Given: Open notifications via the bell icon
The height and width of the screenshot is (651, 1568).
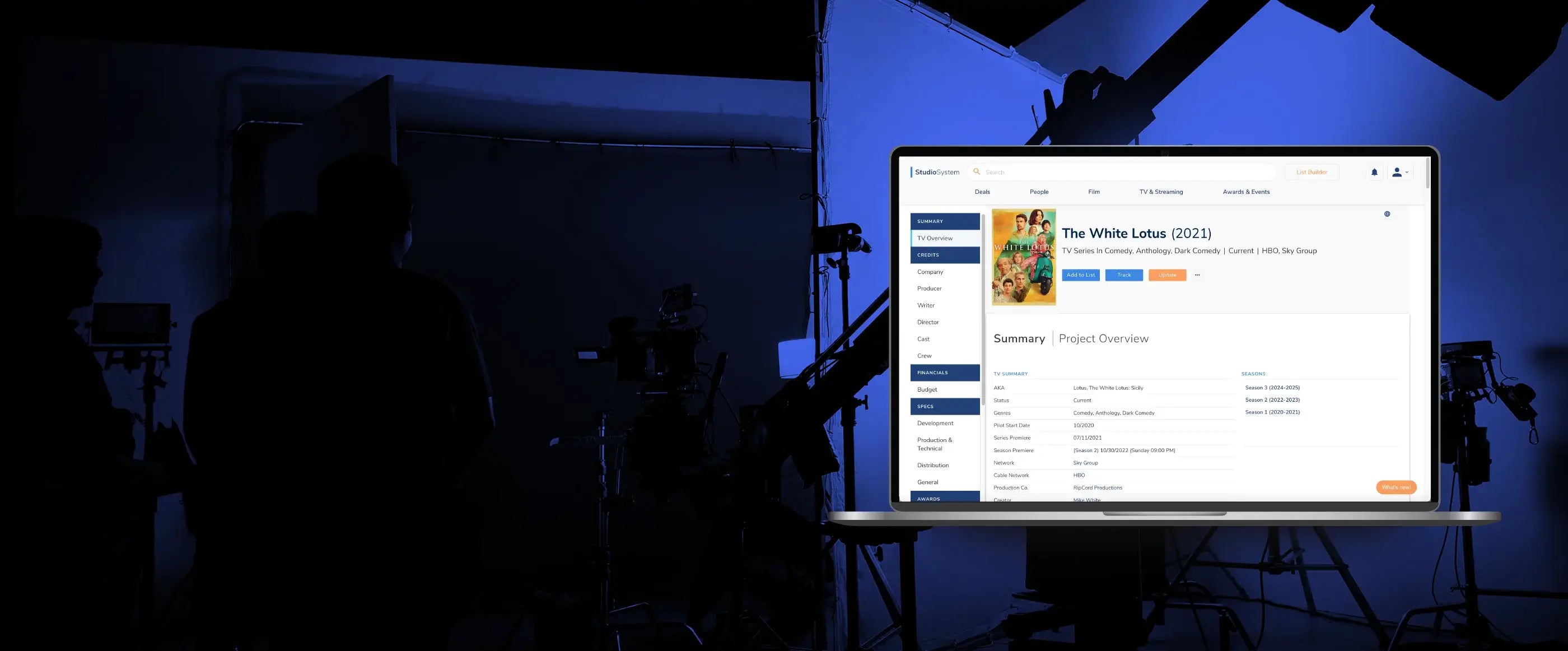Looking at the screenshot, I should point(1374,172).
